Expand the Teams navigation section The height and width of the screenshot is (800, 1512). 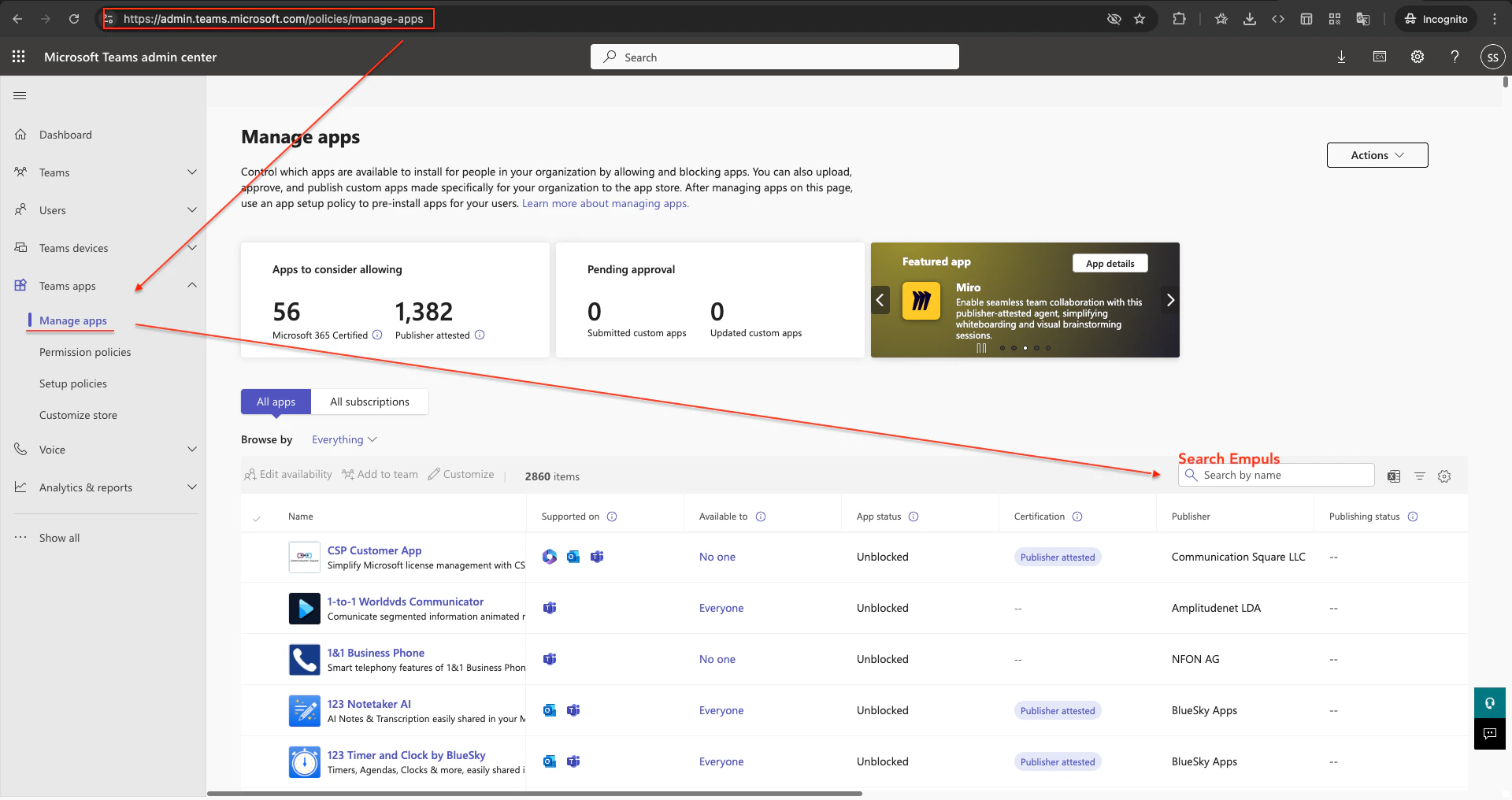192,172
